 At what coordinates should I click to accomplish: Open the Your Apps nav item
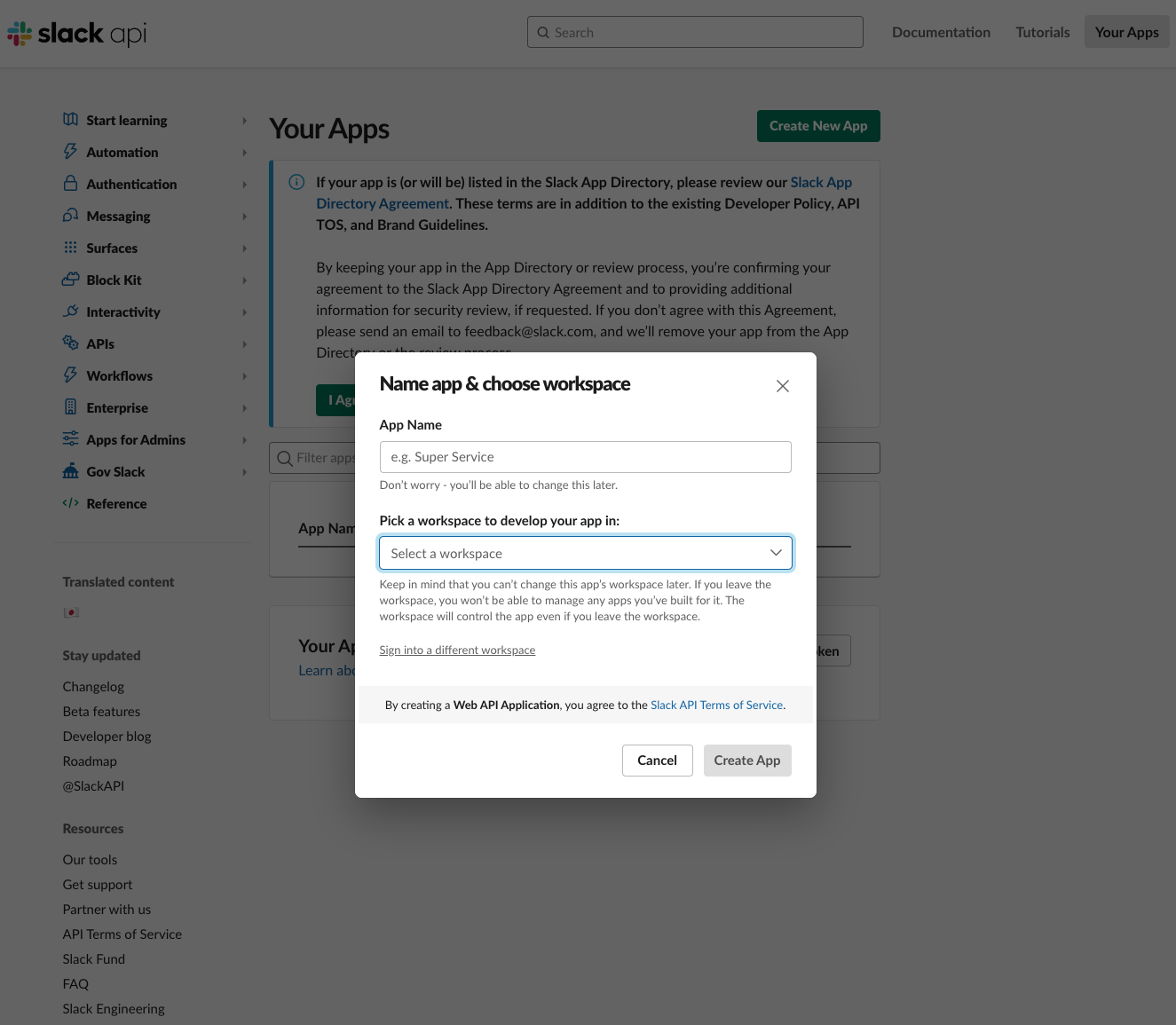[x=1127, y=32]
